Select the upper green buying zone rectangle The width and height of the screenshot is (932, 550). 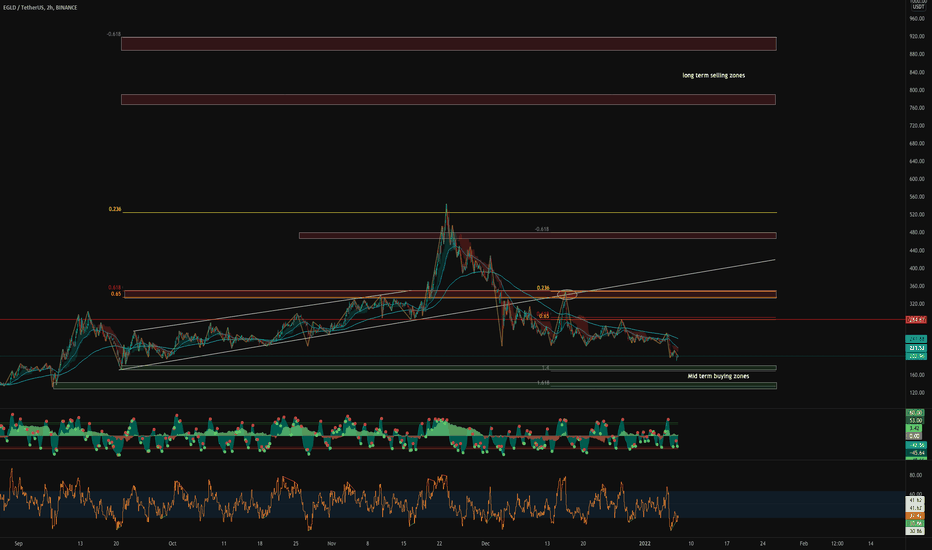448,368
